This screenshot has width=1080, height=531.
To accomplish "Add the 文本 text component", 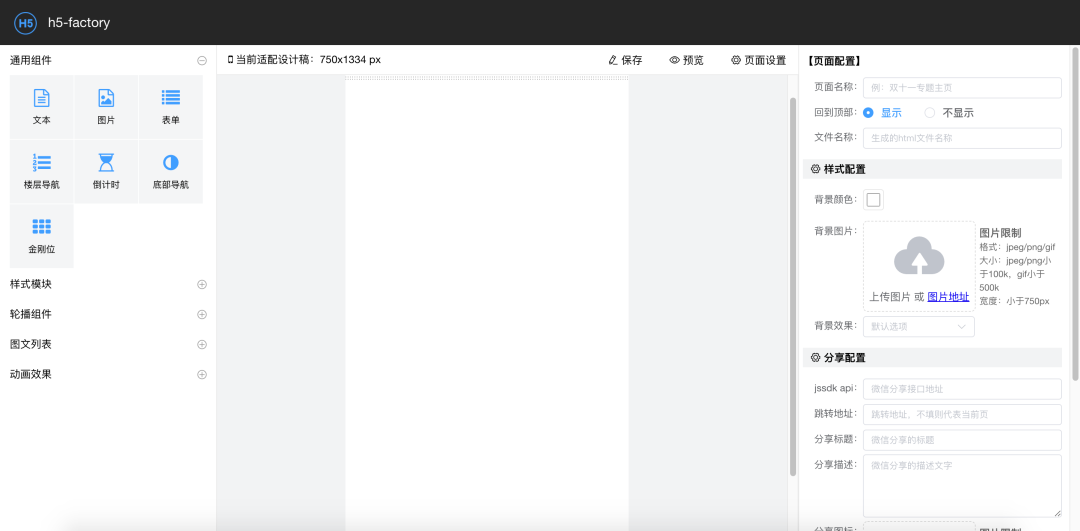I will tap(41, 107).
